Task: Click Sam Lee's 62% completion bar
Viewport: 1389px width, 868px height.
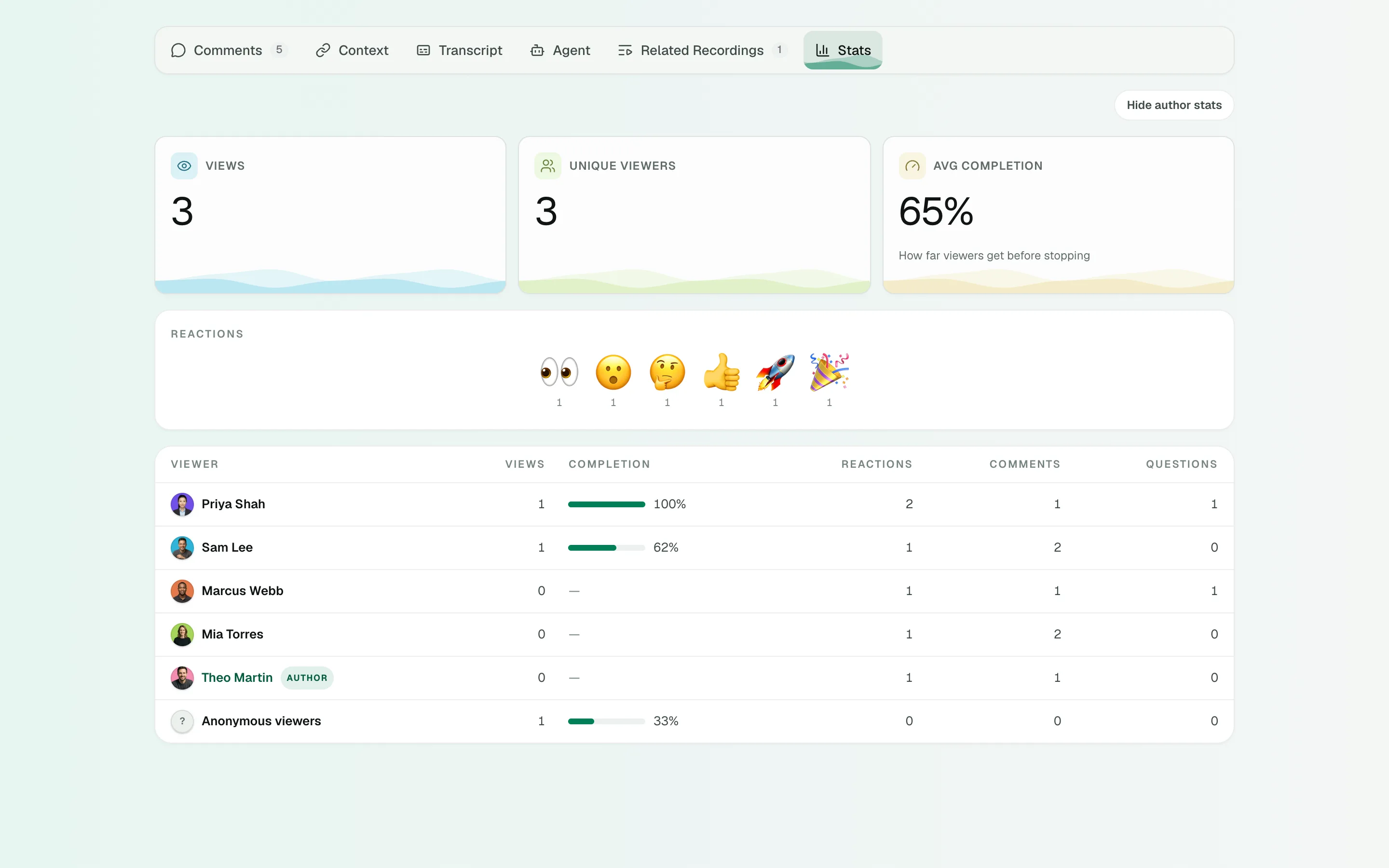Action: pos(607,548)
